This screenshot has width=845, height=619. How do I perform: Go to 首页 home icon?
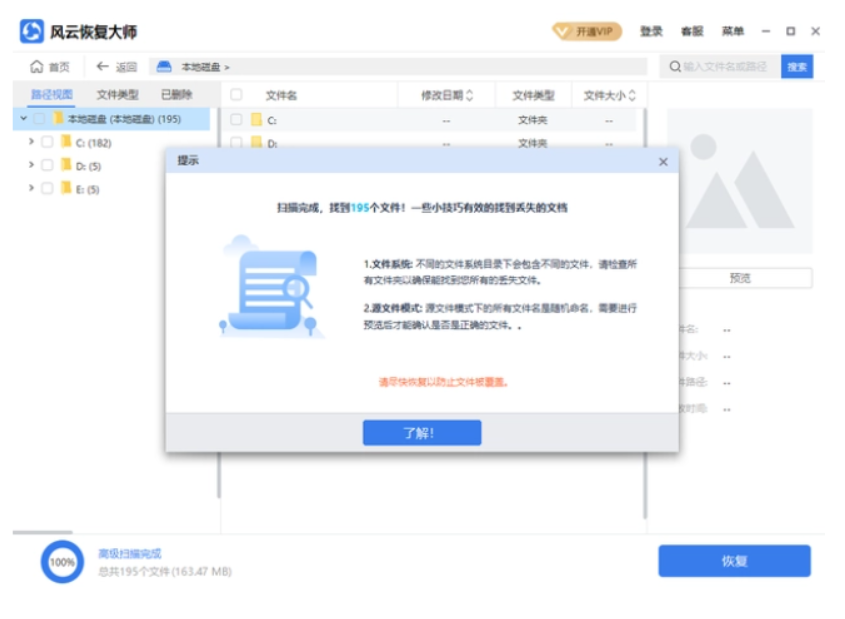point(37,67)
